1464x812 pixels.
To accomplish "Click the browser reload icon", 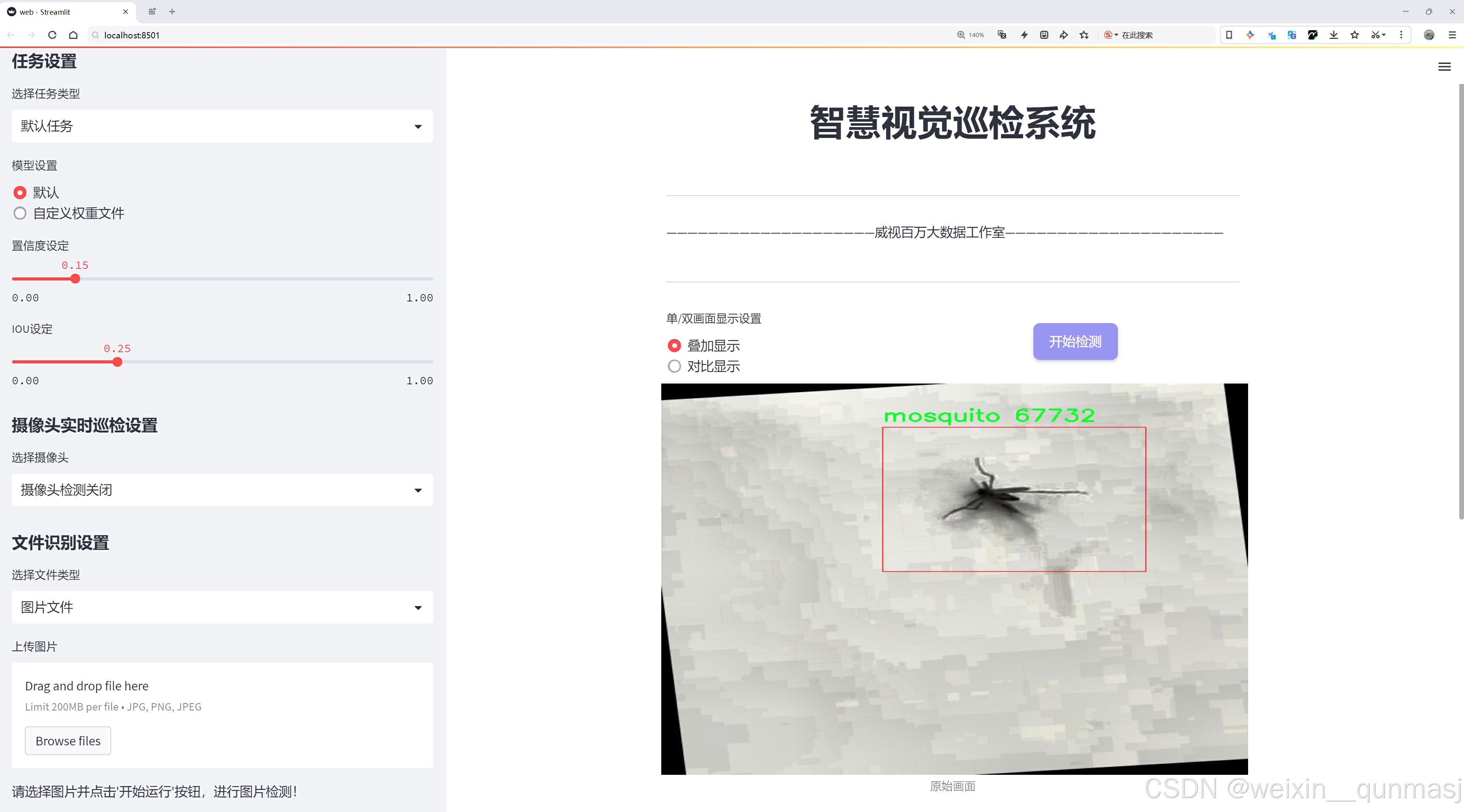I will pos(52,35).
